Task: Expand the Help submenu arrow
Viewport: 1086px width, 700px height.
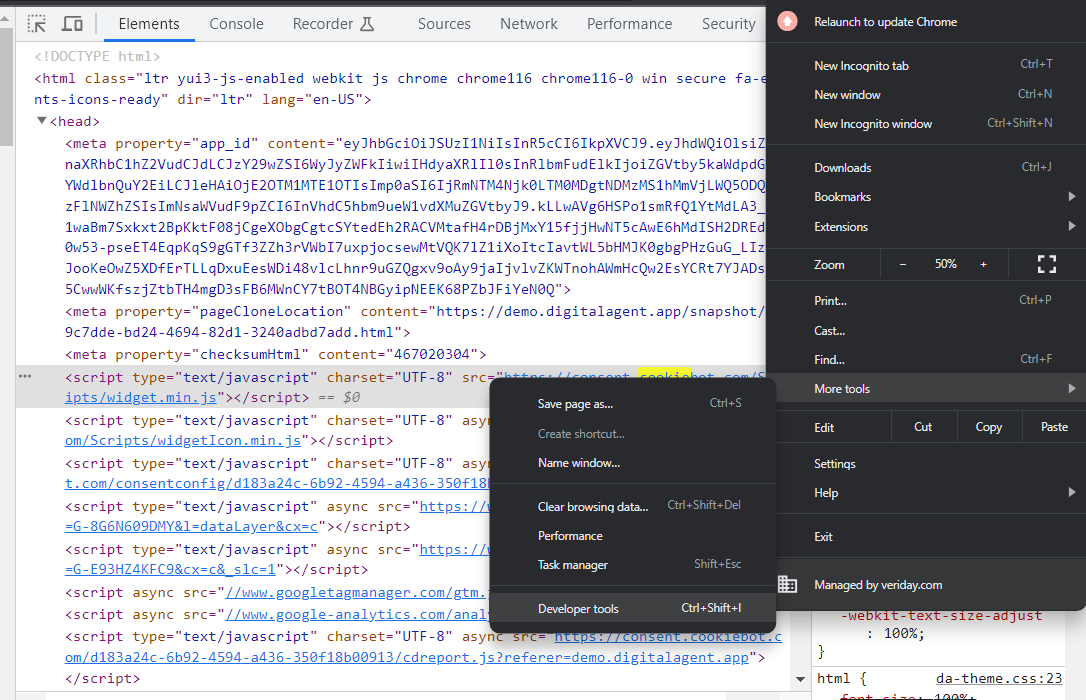Action: [x=1071, y=492]
